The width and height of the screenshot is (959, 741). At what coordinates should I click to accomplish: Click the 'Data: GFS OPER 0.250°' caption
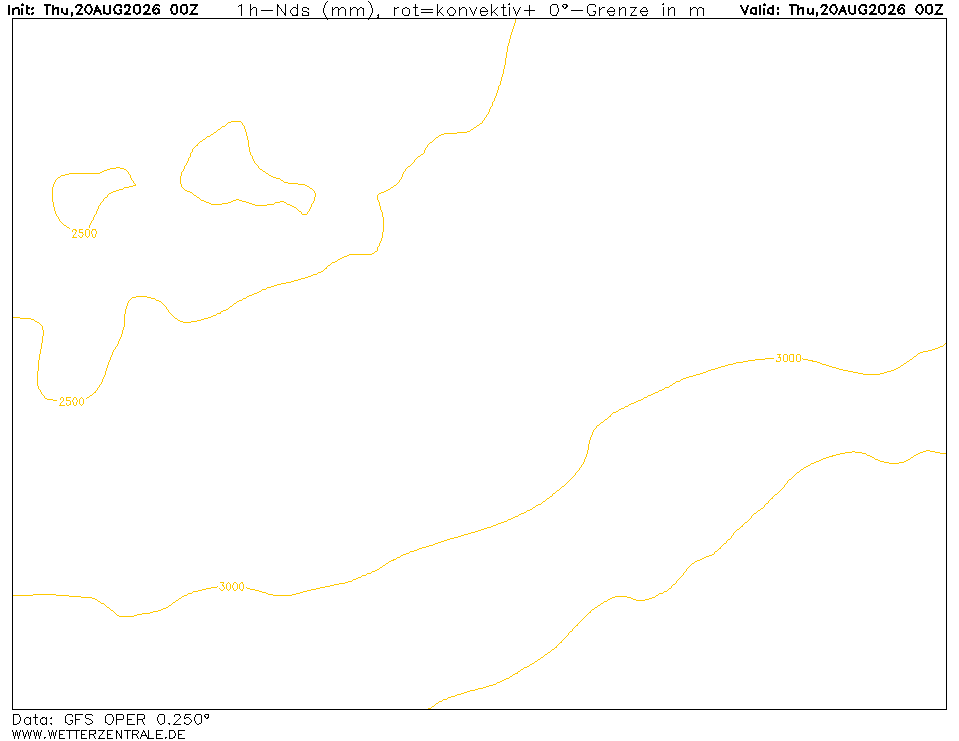(x=111, y=719)
